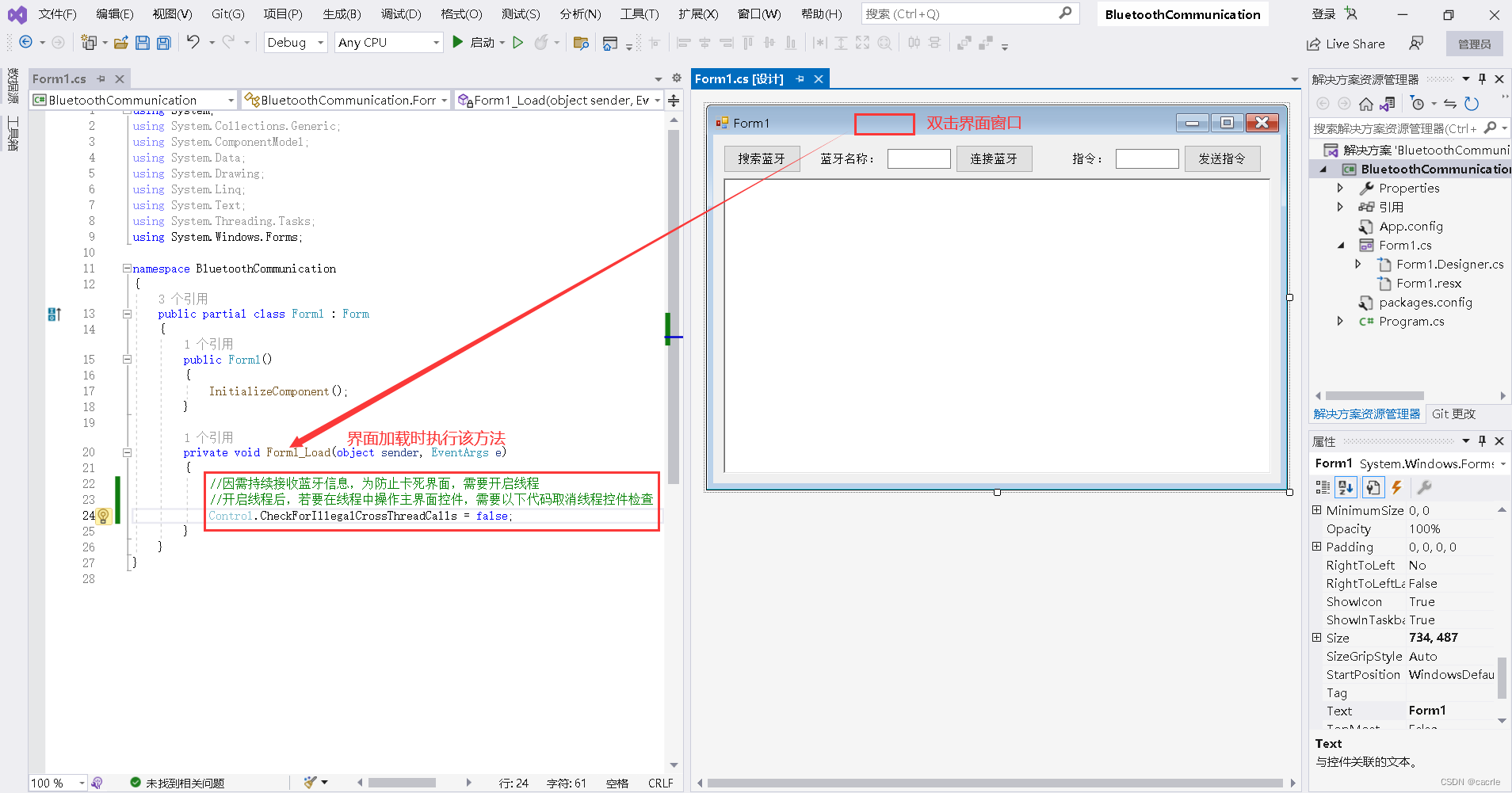Toggle the Properties view button in Properties window
This screenshot has height=793, width=1512.
1373,487
